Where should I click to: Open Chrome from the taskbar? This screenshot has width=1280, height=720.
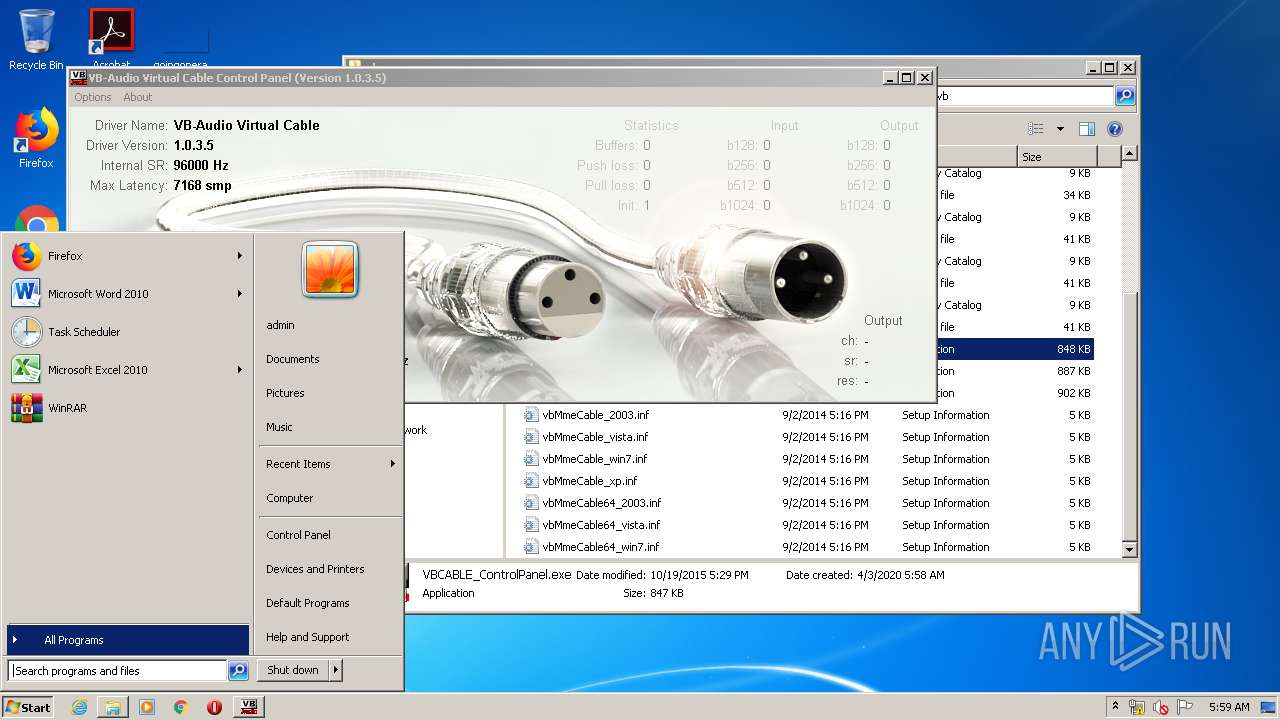pyautogui.click(x=180, y=707)
